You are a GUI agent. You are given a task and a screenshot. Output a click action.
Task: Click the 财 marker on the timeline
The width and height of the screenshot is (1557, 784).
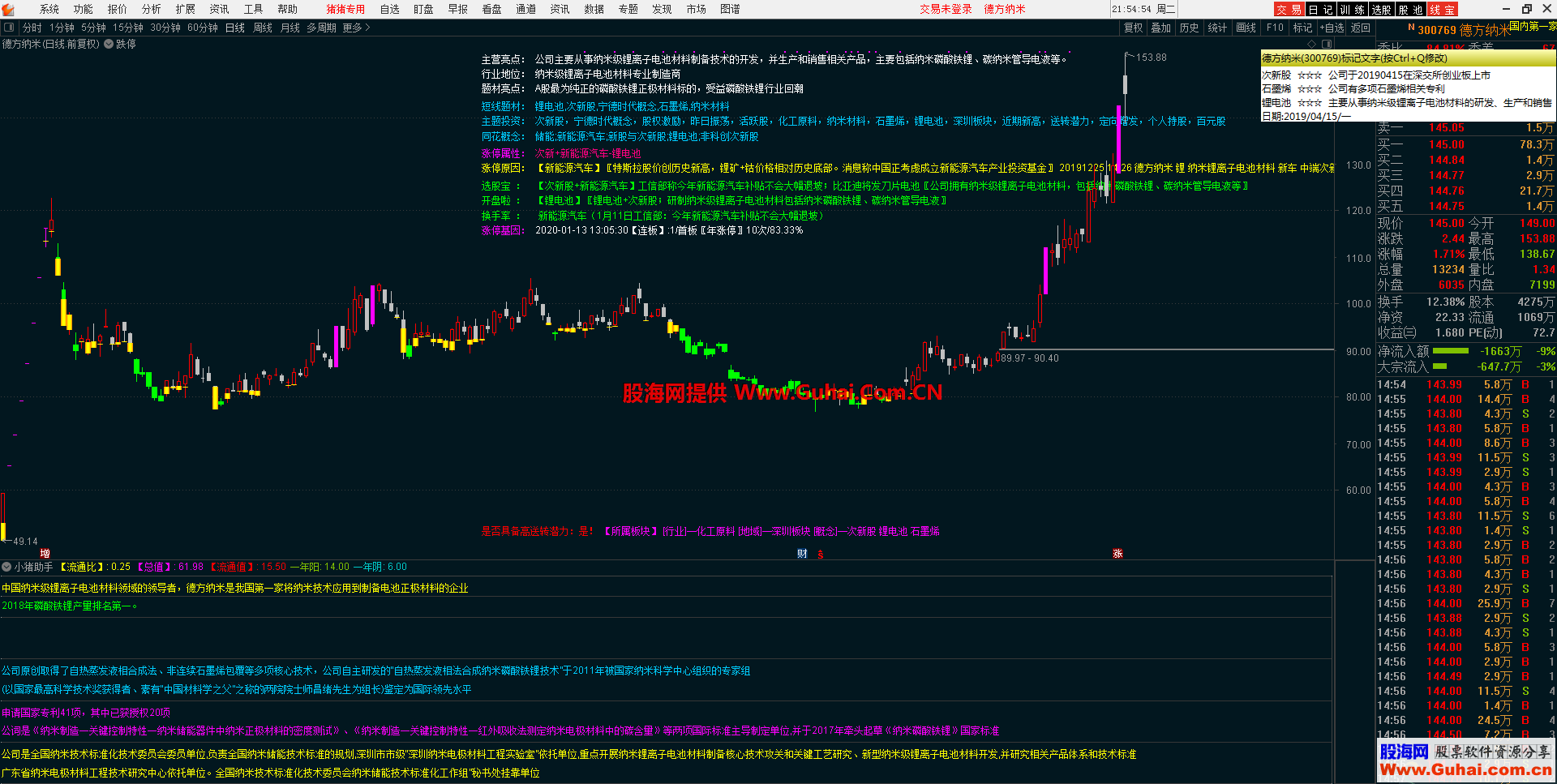coord(802,554)
